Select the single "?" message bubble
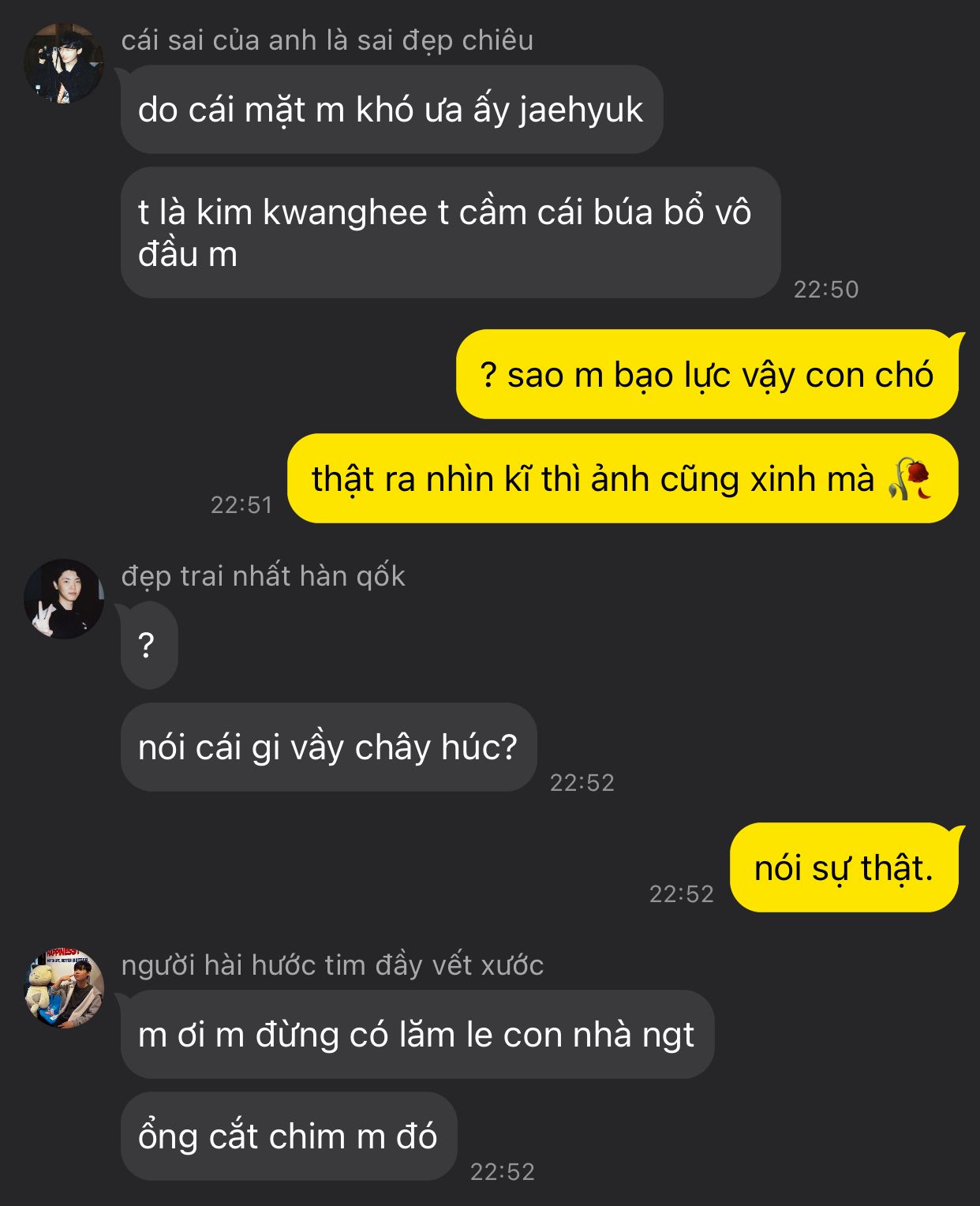 (149, 645)
